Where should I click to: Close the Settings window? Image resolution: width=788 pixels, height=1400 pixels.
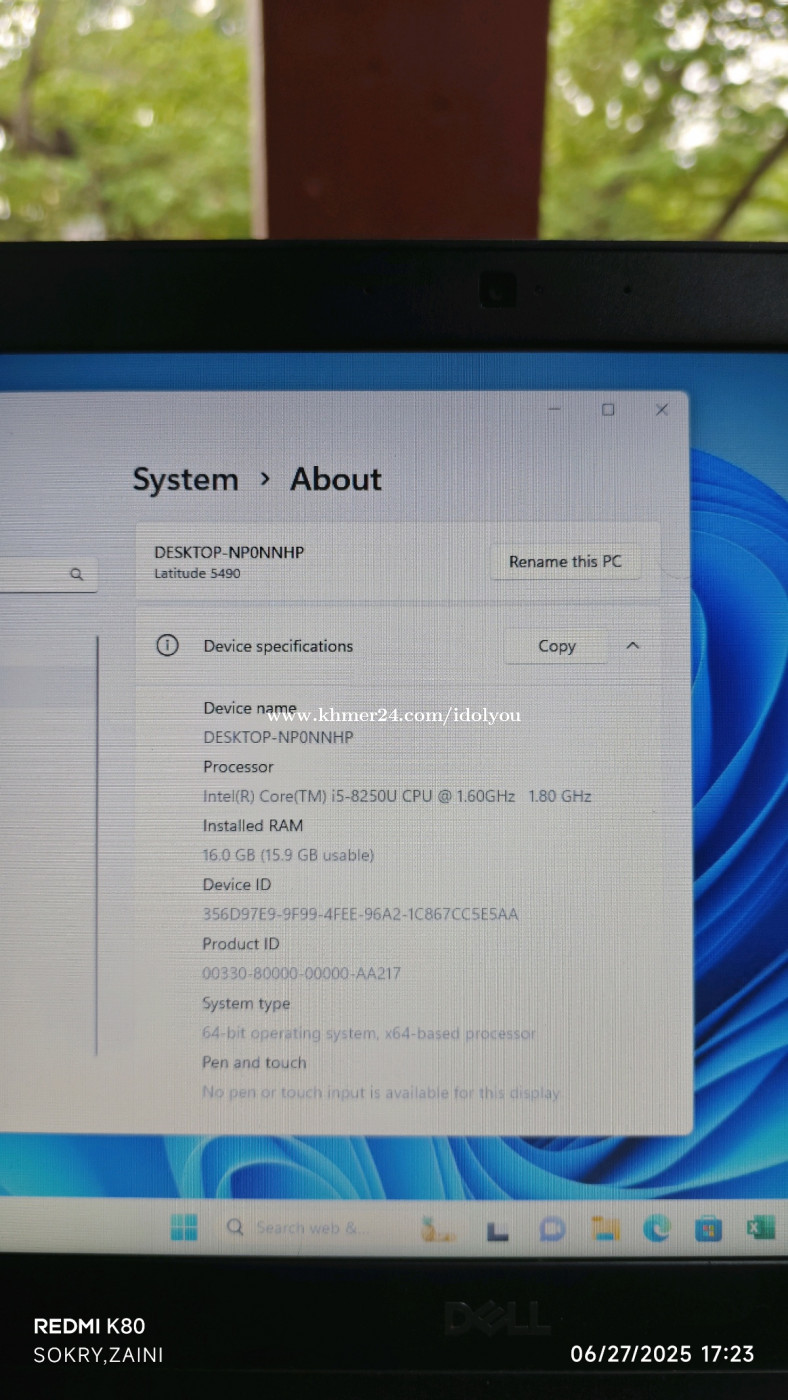(x=661, y=409)
